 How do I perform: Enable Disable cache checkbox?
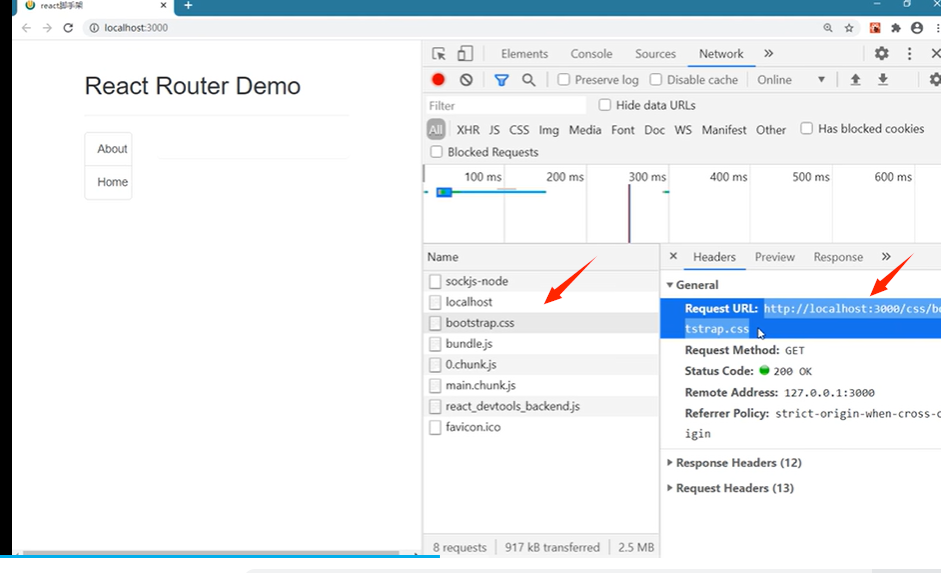click(656, 79)
